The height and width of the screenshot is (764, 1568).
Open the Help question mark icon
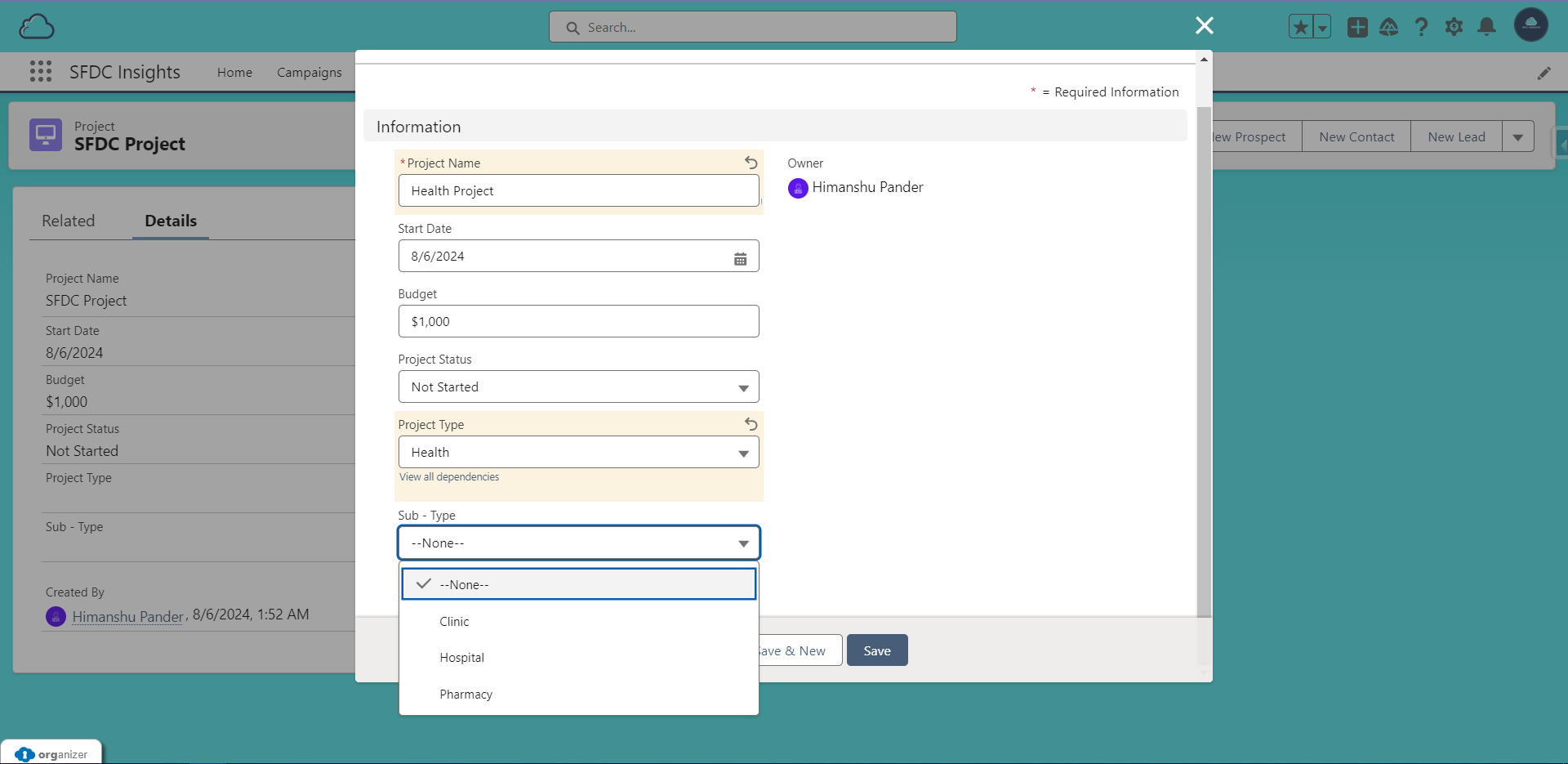pyautogui.click(x=1421, y=27)
